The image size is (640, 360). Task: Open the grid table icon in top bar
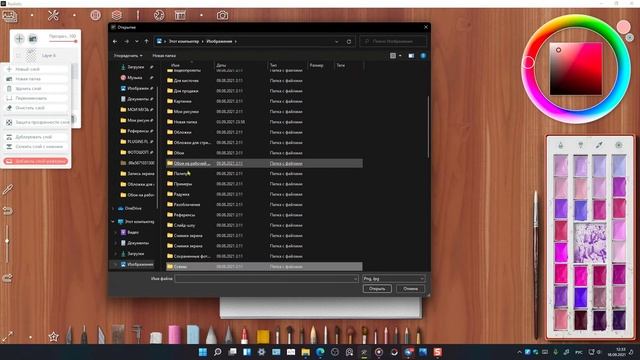[x=180, y=16]
